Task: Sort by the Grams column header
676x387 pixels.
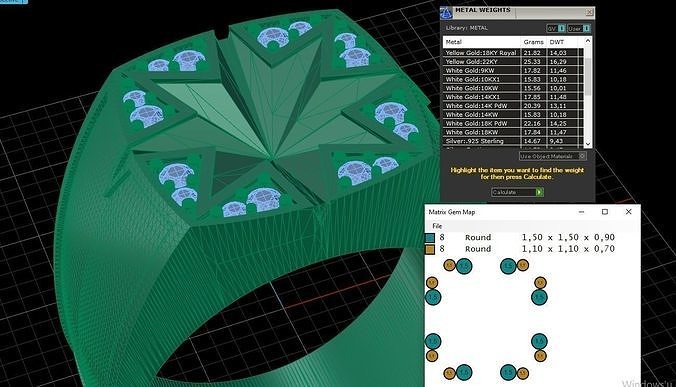Action: coord(533,42)
